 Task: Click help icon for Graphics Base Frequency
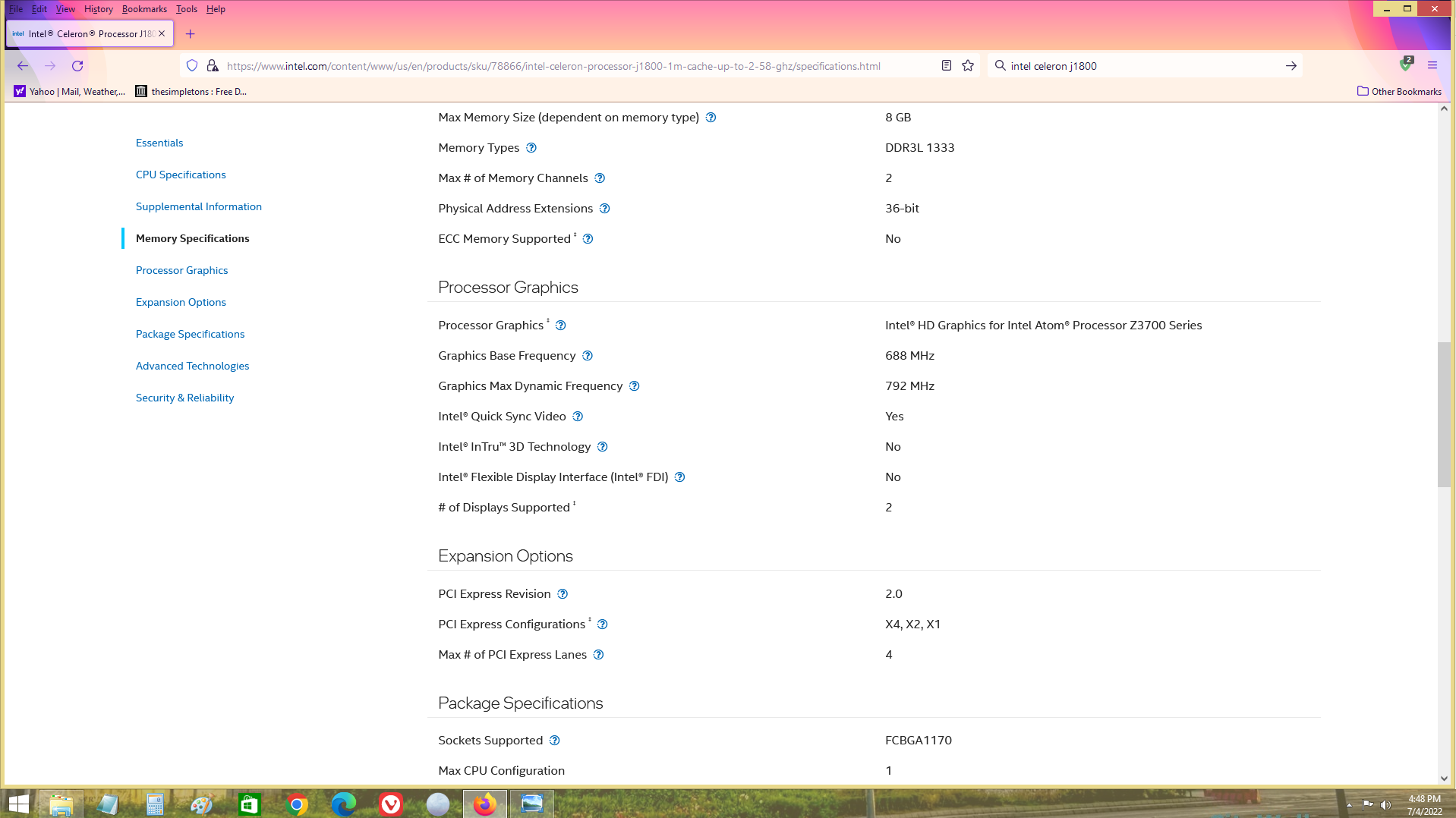[587, 356]
